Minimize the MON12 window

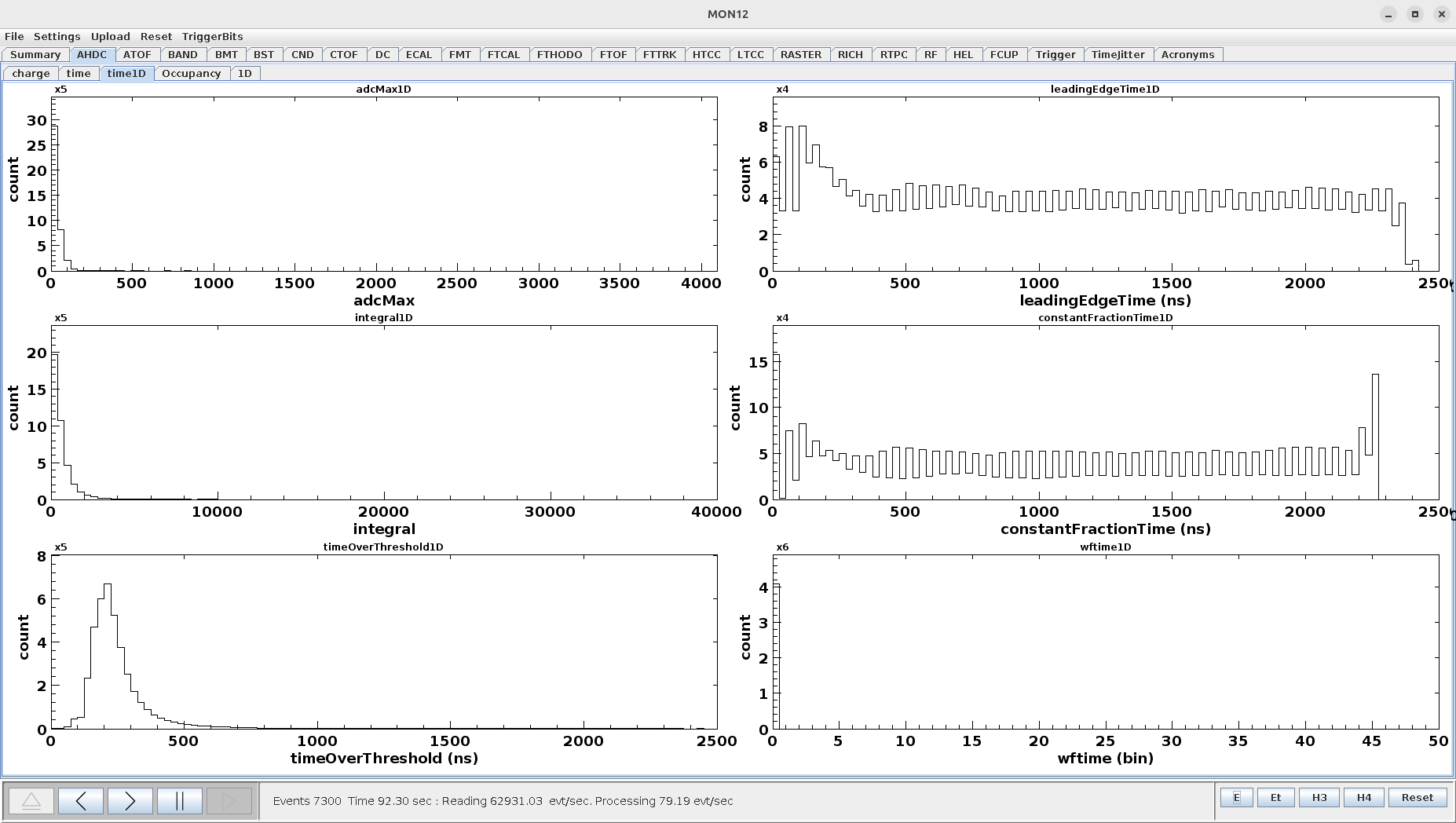point(1388,14)
